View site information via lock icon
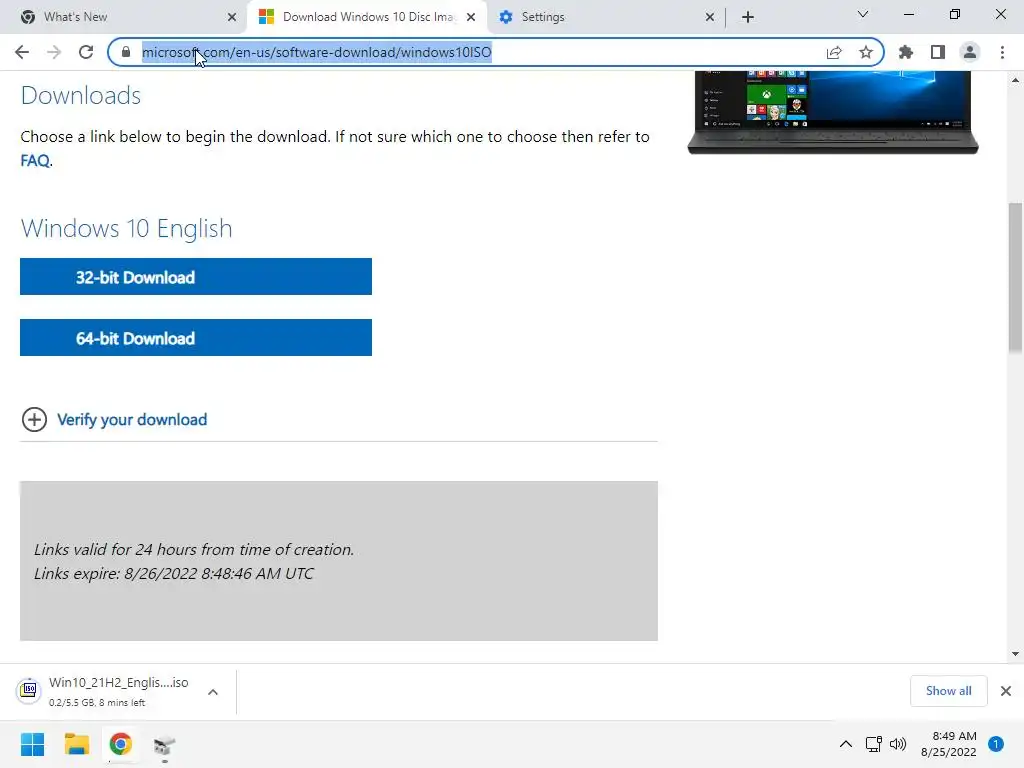This screenshot has height=768, width=1024. click(126, 52)
